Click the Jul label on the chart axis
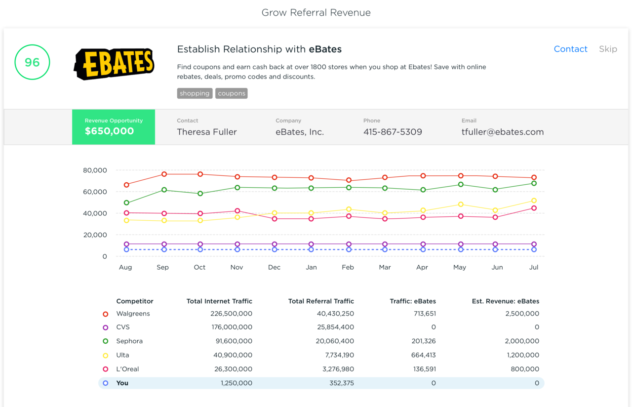The height and width of the screenshot is (407, 632). tap(534, 267)
